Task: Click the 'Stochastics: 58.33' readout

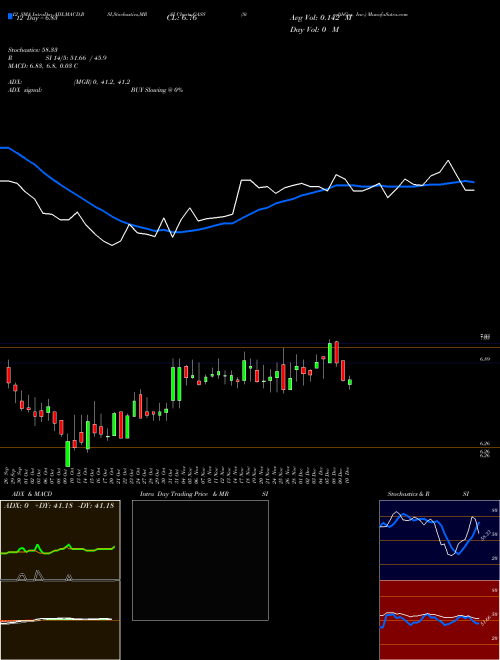Action: click(x=33, y=50)
